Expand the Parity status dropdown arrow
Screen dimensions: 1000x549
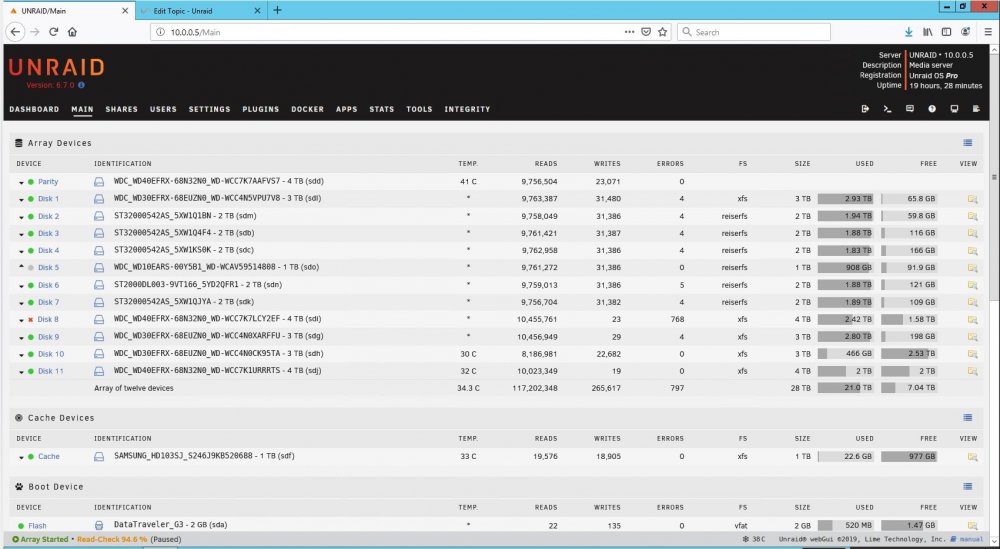click(21, 182)
